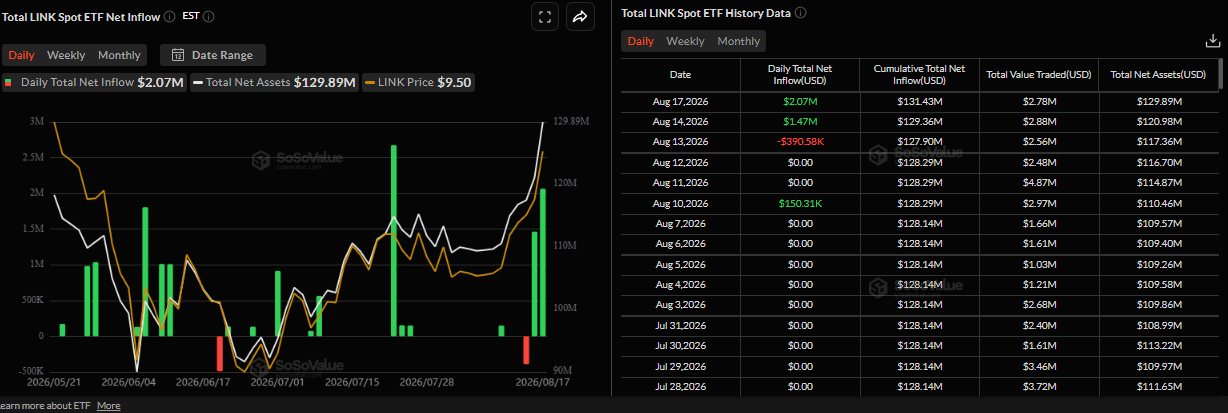Download the ETF history data
This screenshot has height=413, width=1228.
point(1212,41)
